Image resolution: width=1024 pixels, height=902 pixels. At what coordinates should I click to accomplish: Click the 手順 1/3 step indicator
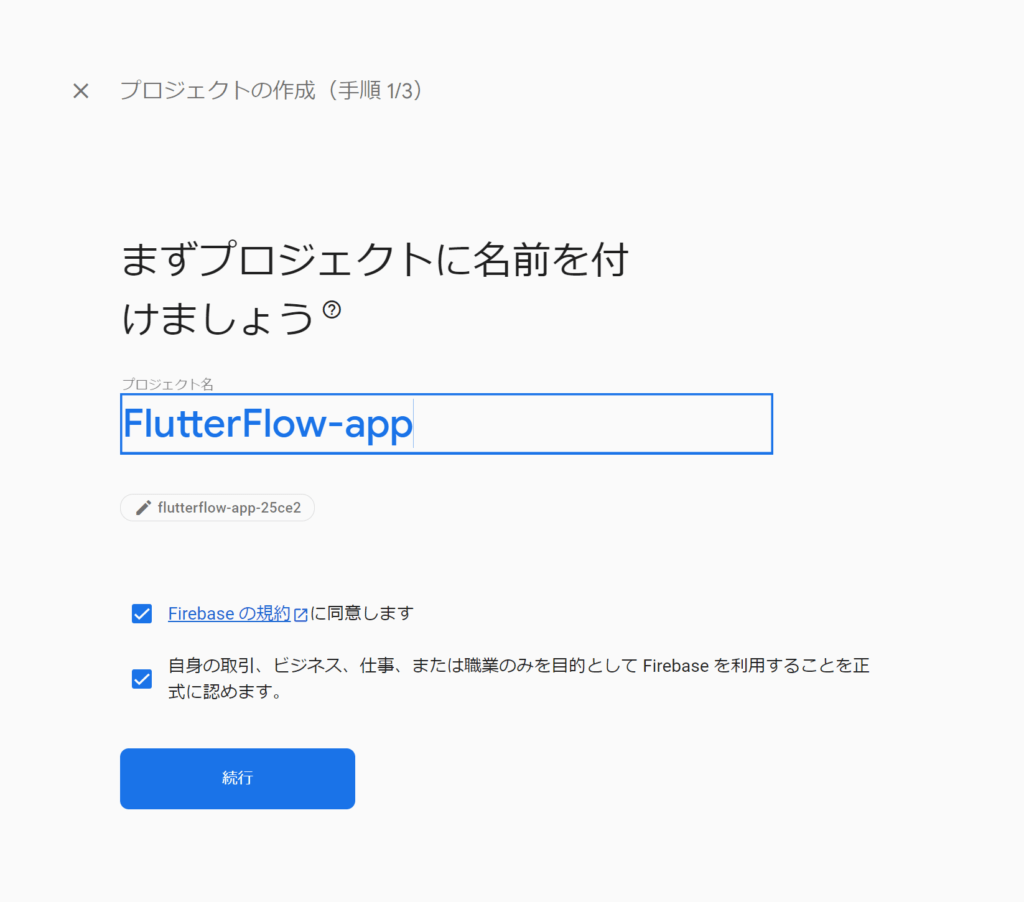point(376,90)
